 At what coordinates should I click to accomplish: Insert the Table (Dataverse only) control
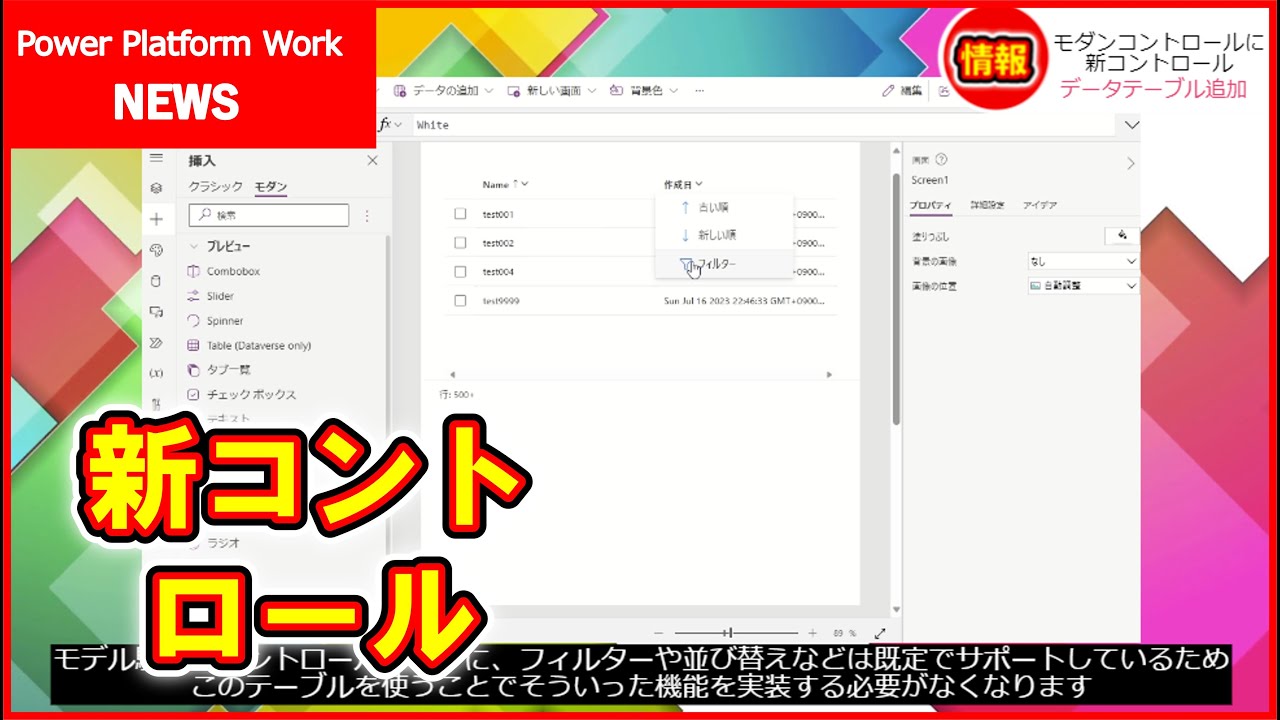pos(258,345)
